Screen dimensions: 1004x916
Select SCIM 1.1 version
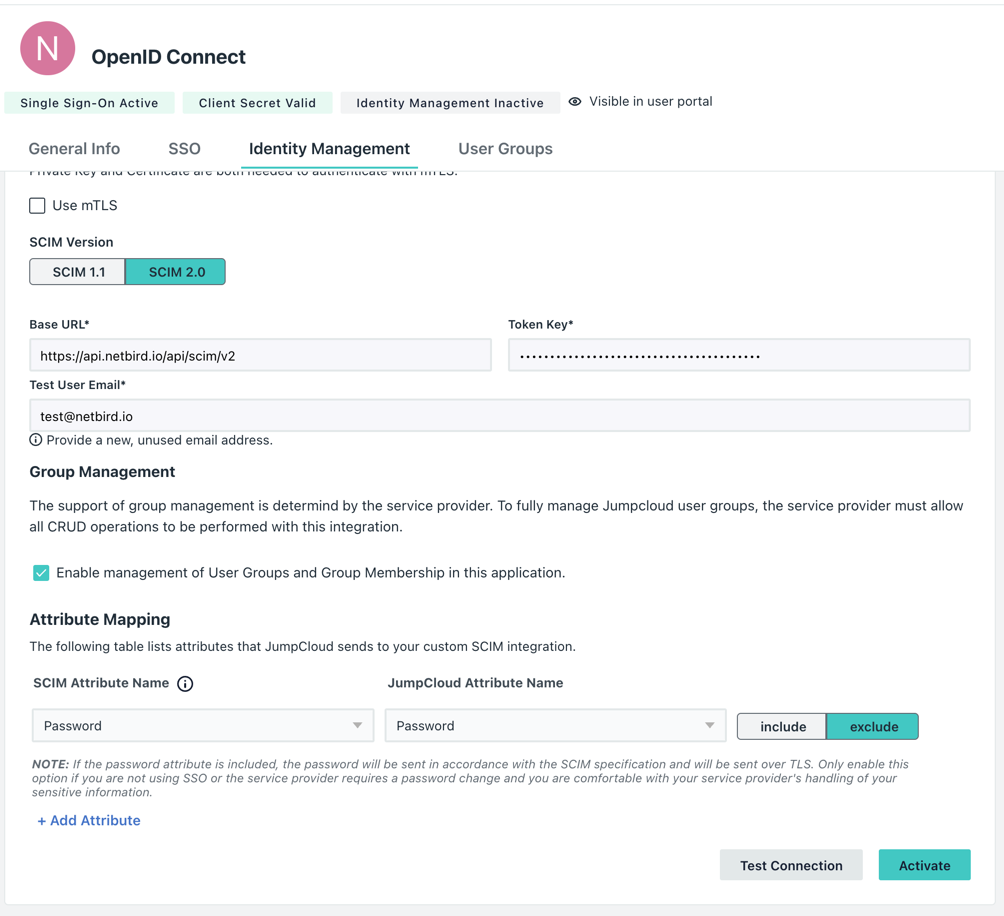78,272
